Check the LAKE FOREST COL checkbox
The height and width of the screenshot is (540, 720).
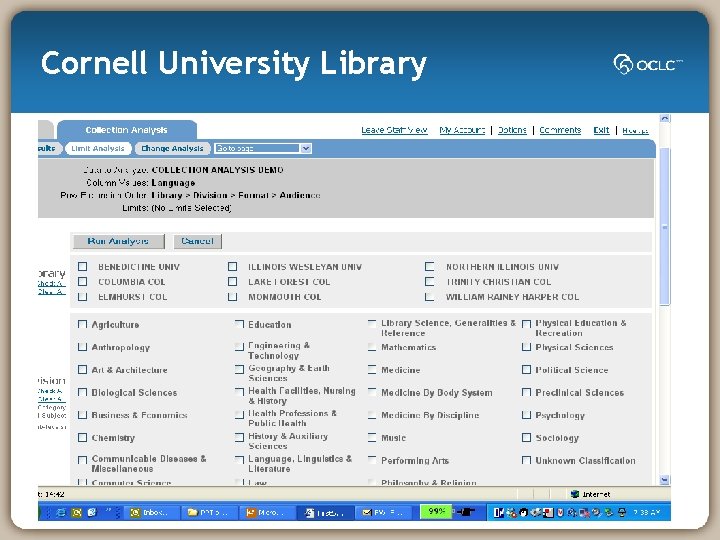click(x=233, y=281)
